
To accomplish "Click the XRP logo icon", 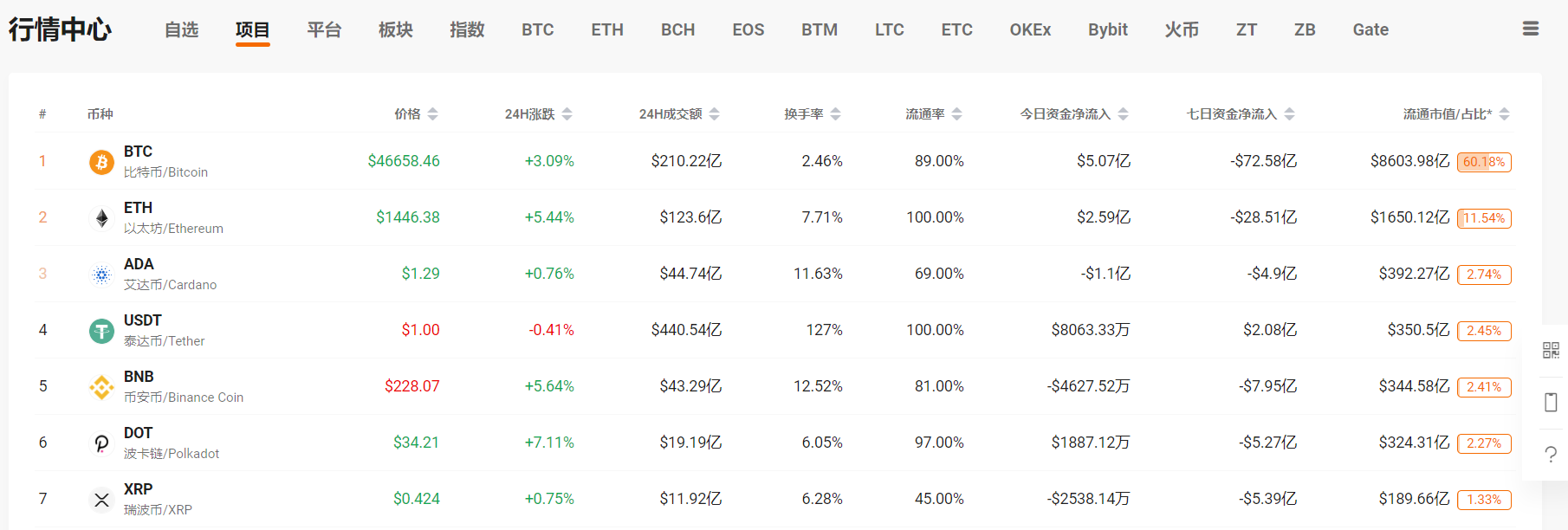I will (x=101, y=500).
